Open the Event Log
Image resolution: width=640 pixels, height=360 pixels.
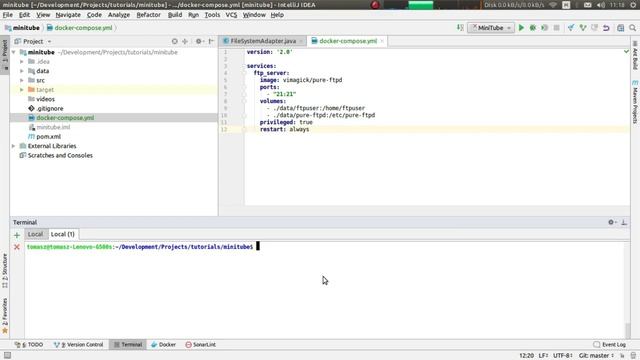coord(609,345)
